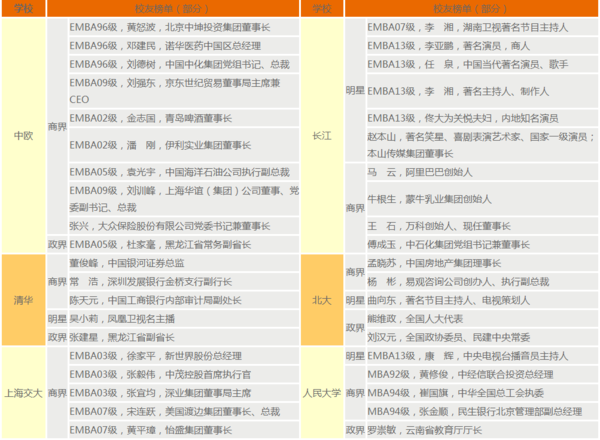
Task: Select the row for 牛根生, 蒙牛乳业集团创始人
Action: (x=482, y=199)
